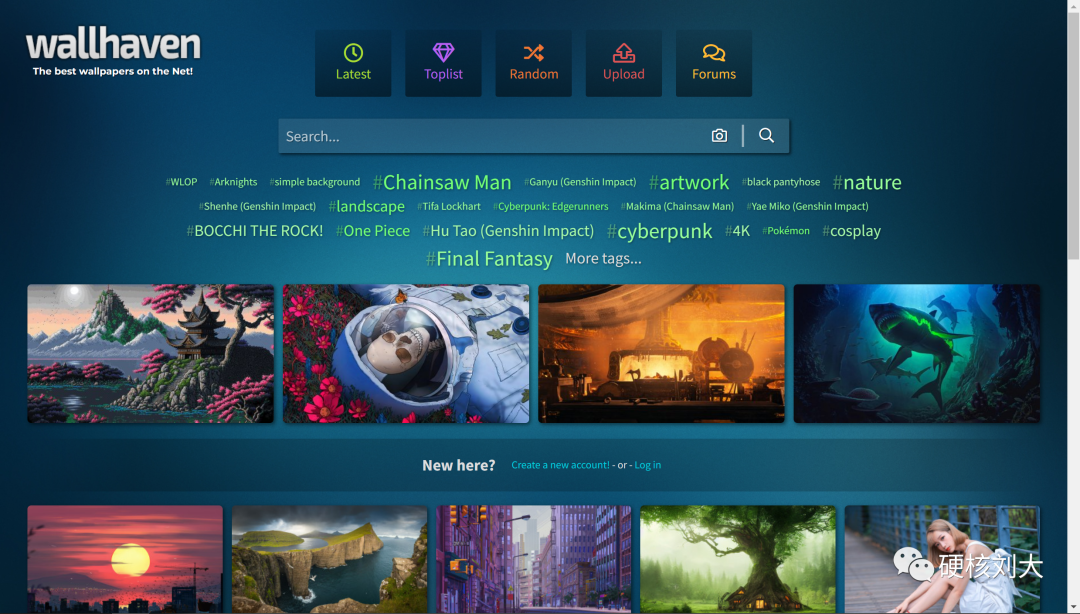Open the #Arknights tag

pos(233,182)
